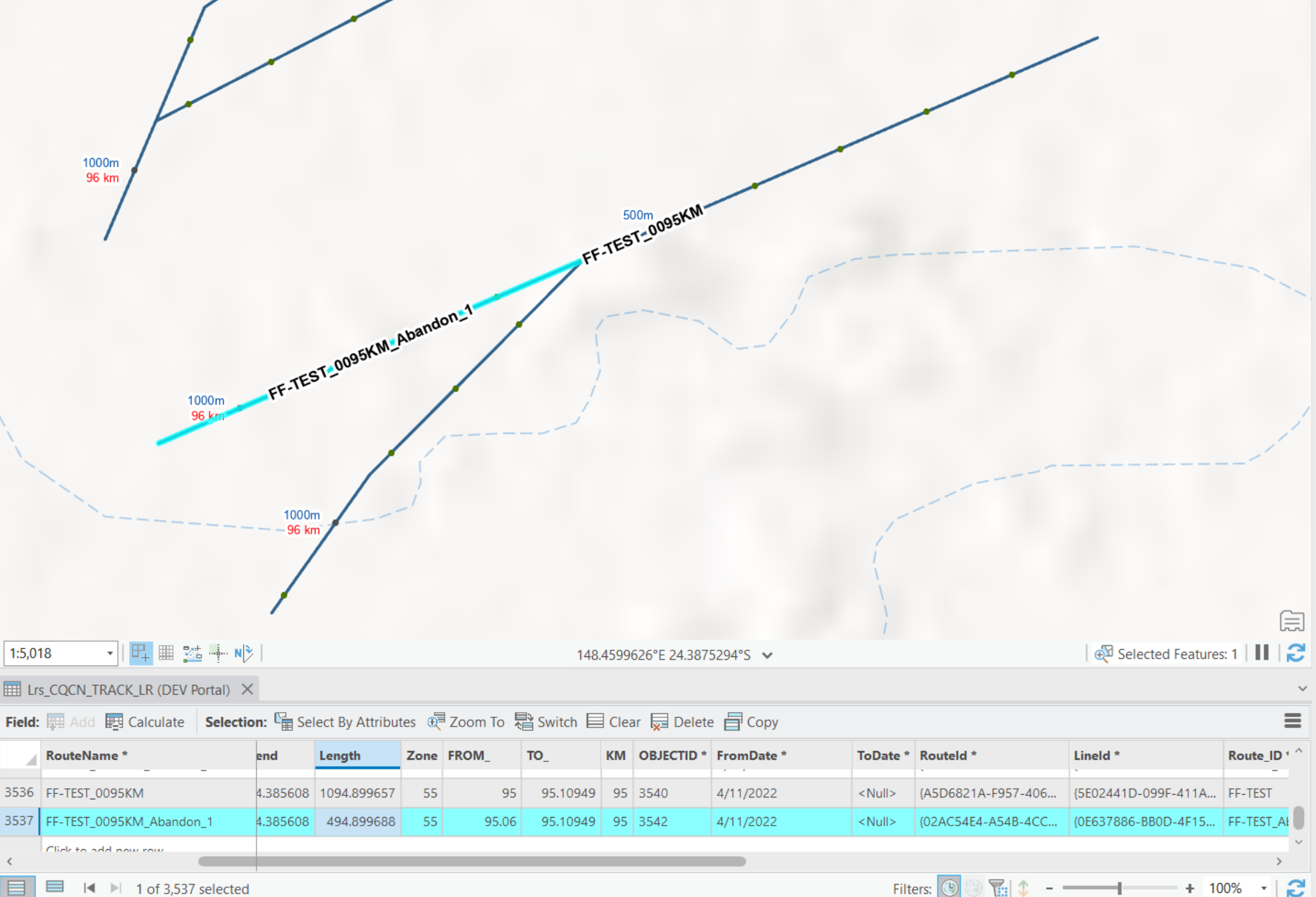The image size is (1316, 897).
Task: Click the map inference crosshair icon
Action: click(x=218, y=653)
